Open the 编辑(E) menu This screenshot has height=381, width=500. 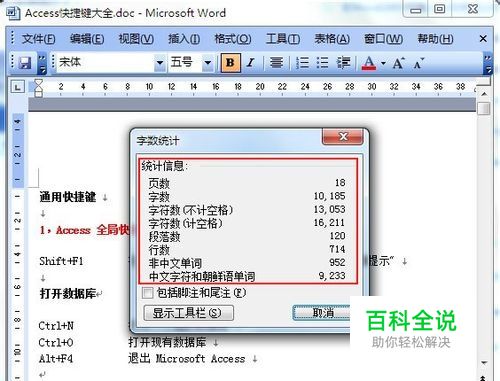[x=87, y=39]
